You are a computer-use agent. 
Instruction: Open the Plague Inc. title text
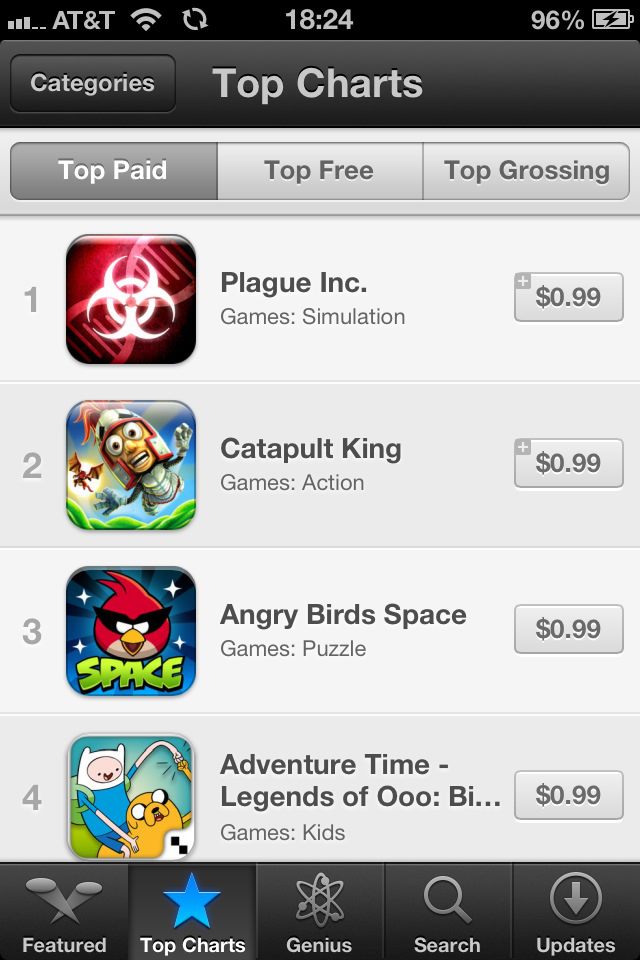click(x=294, y=283)
